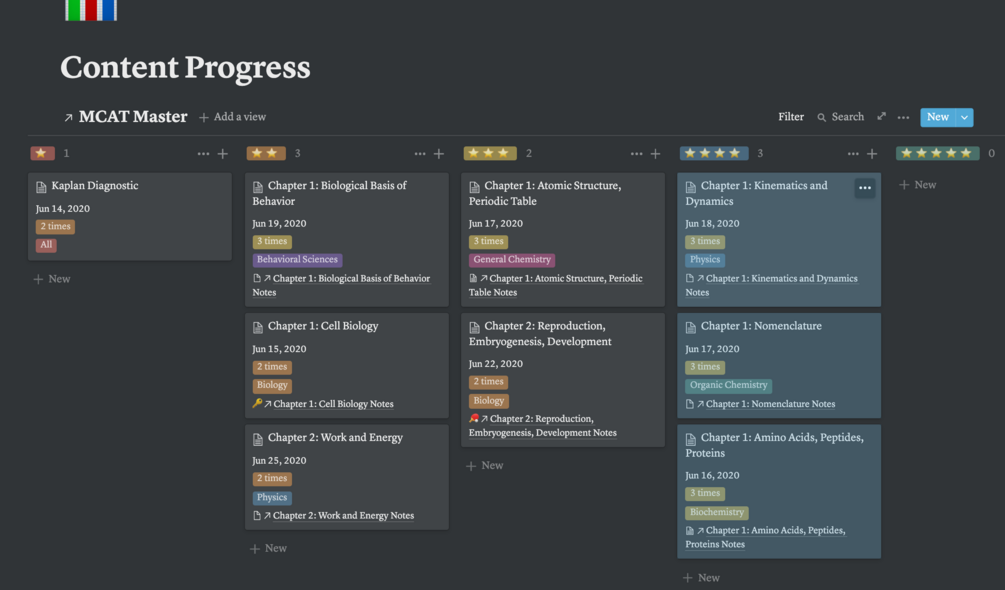Click plus icon on one-star column
Screen dimensions: 1005x590
(x=223, y=154)
